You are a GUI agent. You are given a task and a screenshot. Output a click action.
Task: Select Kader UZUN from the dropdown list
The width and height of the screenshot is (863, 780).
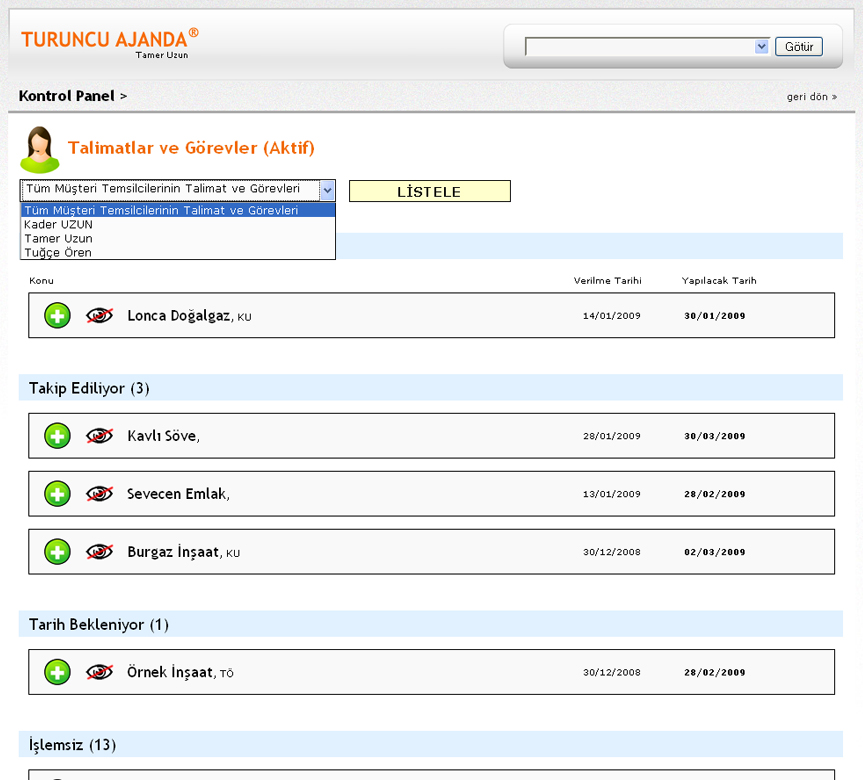58,225
